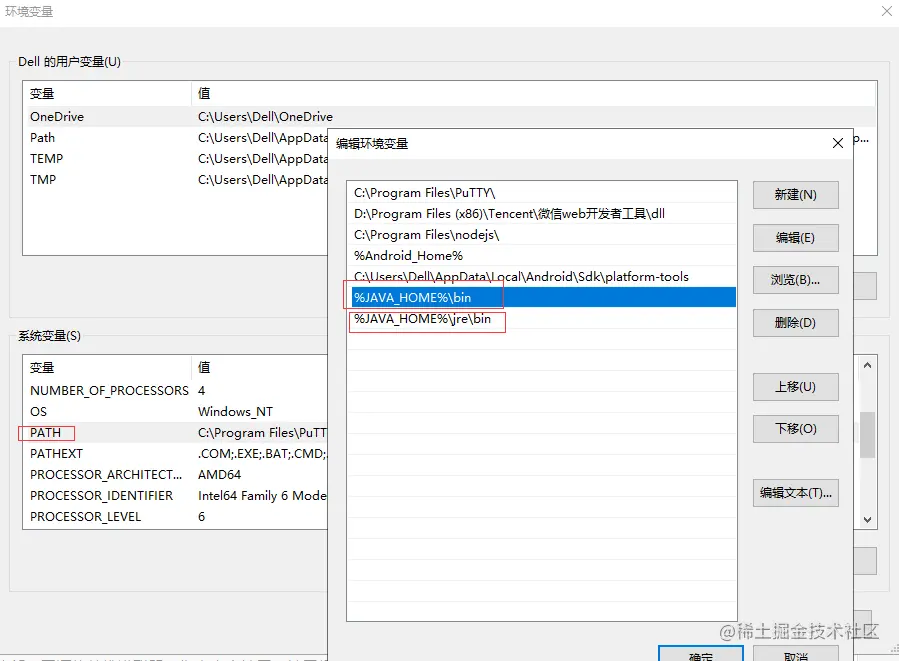Confirm with the 确定 button
Screen dimensions: 899x661
click(x=701, y=654)
